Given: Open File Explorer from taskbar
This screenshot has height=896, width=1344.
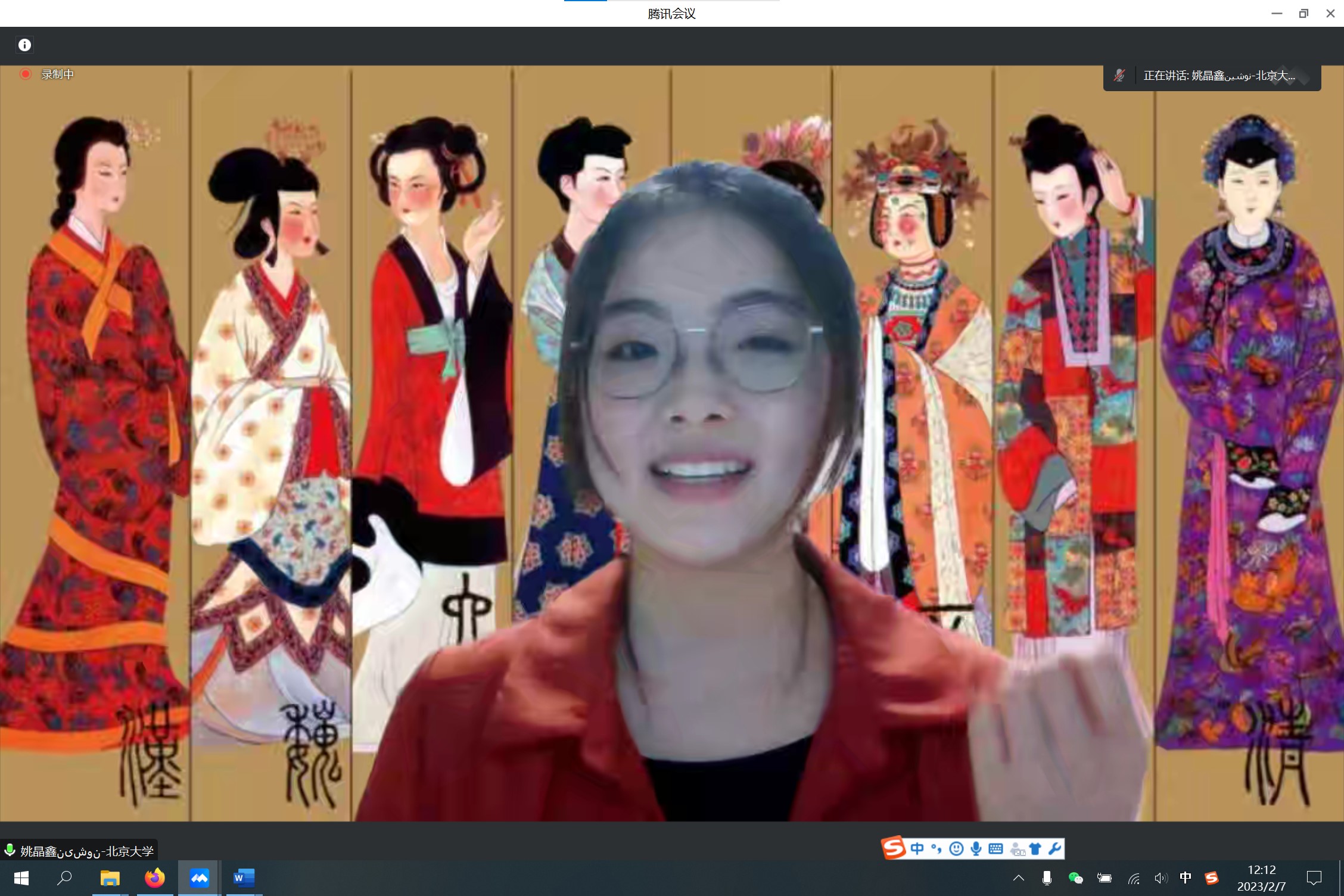Looking at the screenshot, I should pyautogui.click(x=110, y=878).
